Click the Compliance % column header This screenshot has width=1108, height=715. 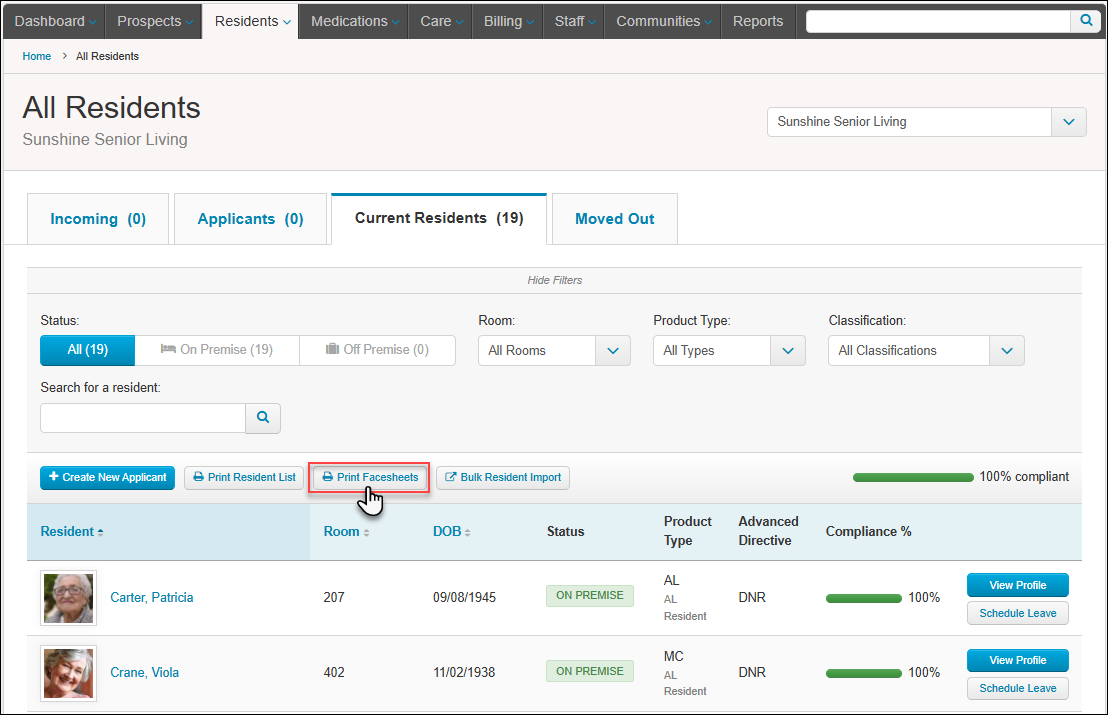868,531
